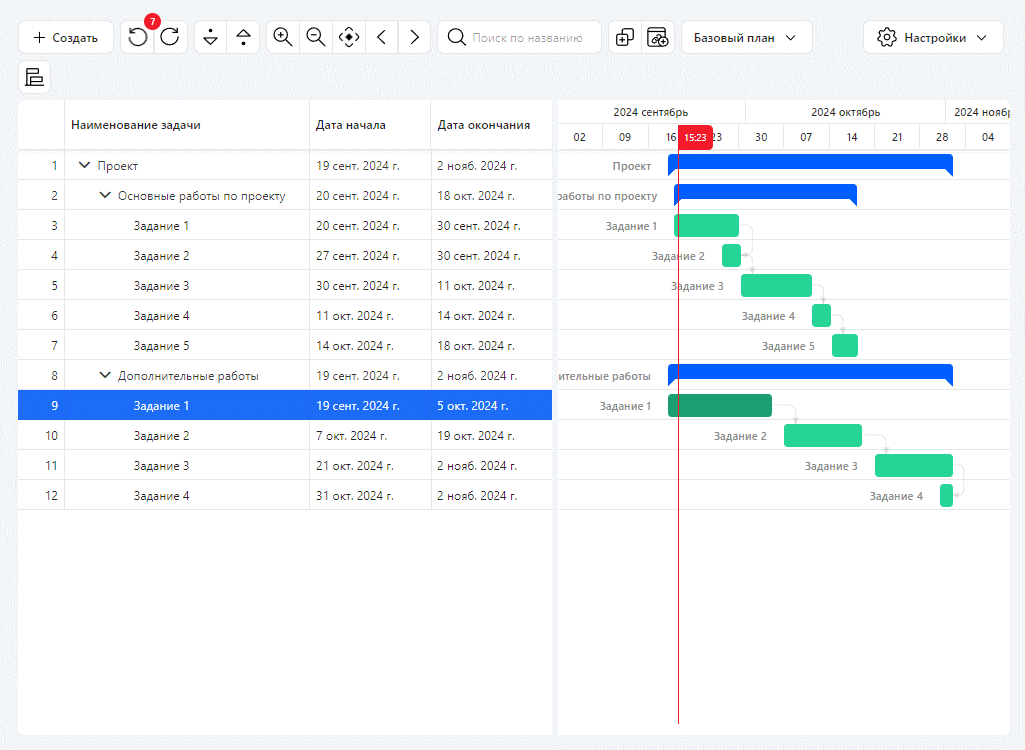Screen dimensions: 1025x750
Task: Open the Настройки dropdown
Action: 933,37
